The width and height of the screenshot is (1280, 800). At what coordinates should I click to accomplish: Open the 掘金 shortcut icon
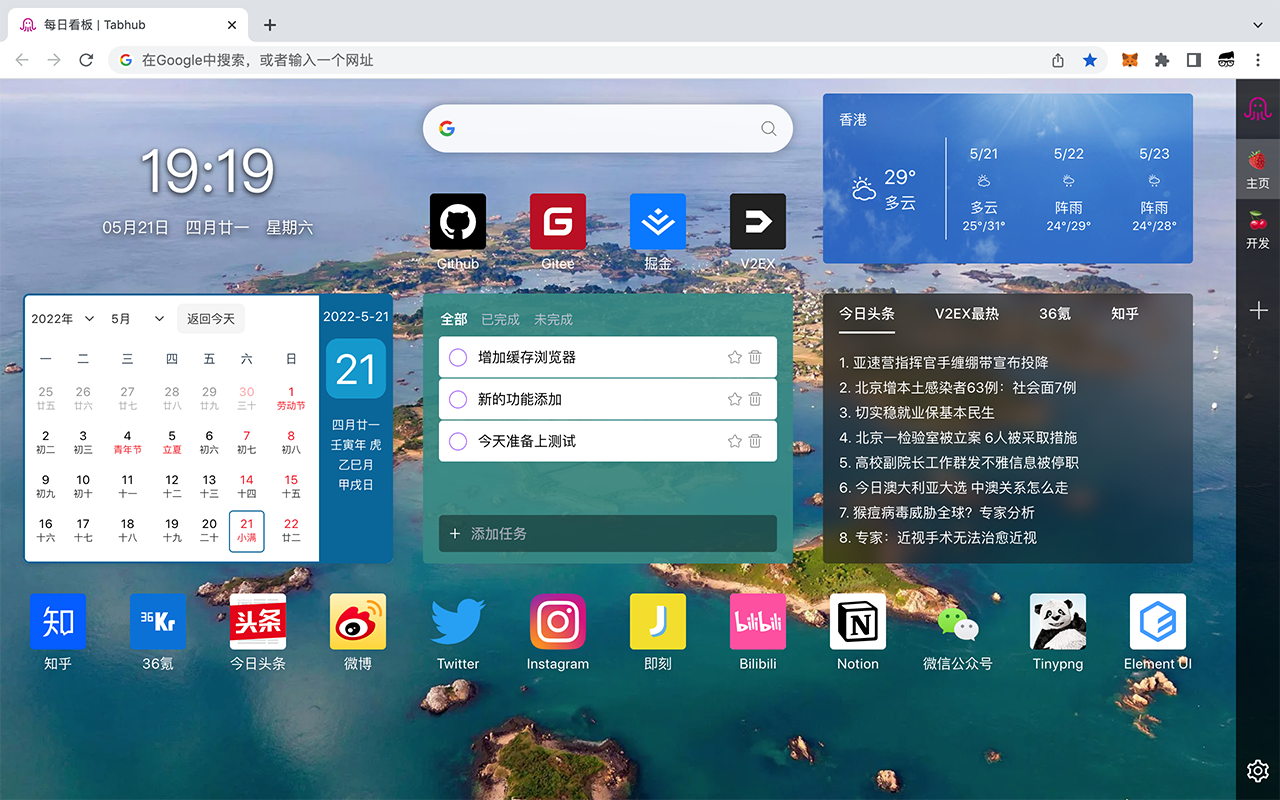coord(657,221)
